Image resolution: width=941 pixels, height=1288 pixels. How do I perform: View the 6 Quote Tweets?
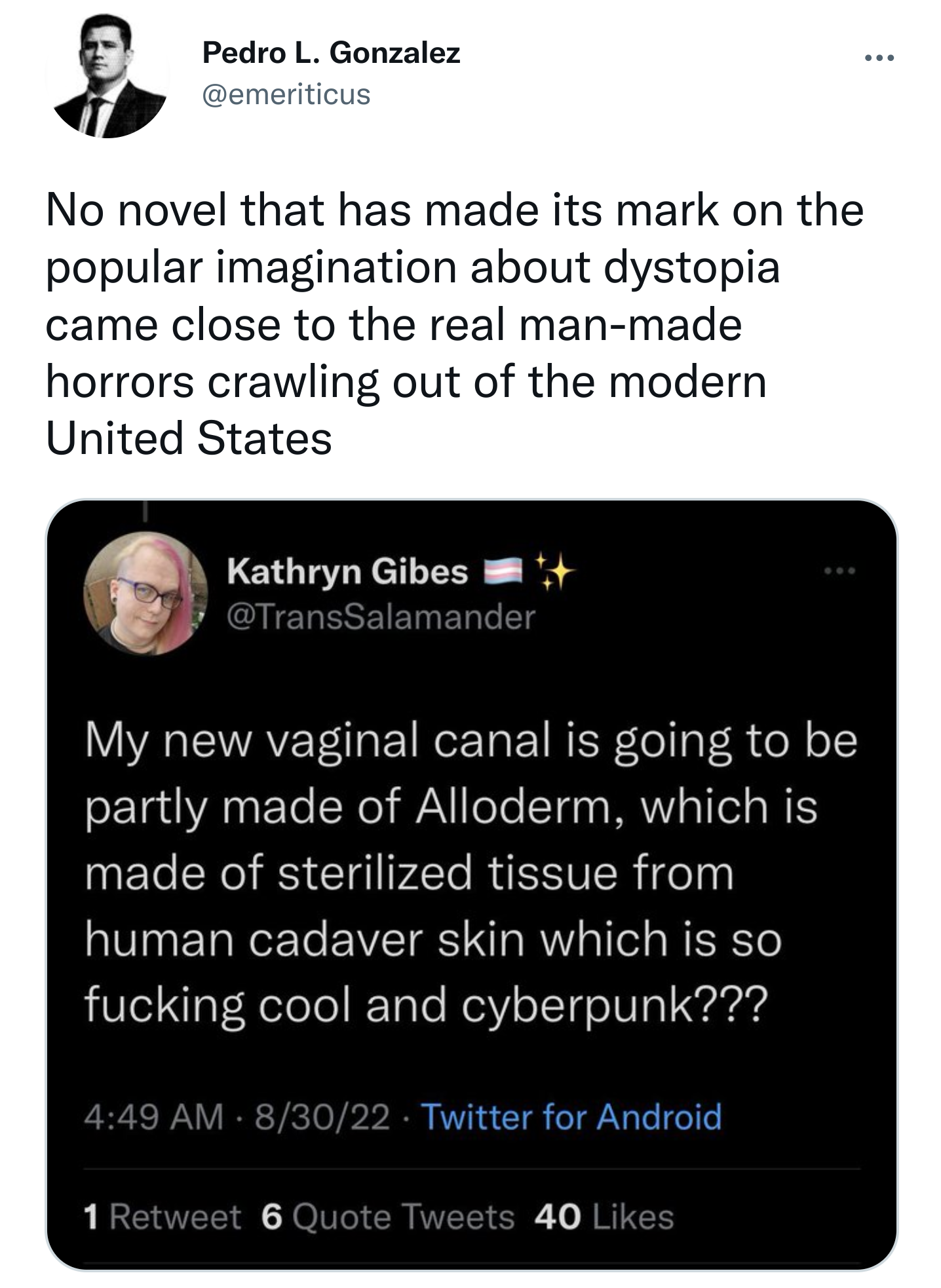[388, 1217]
